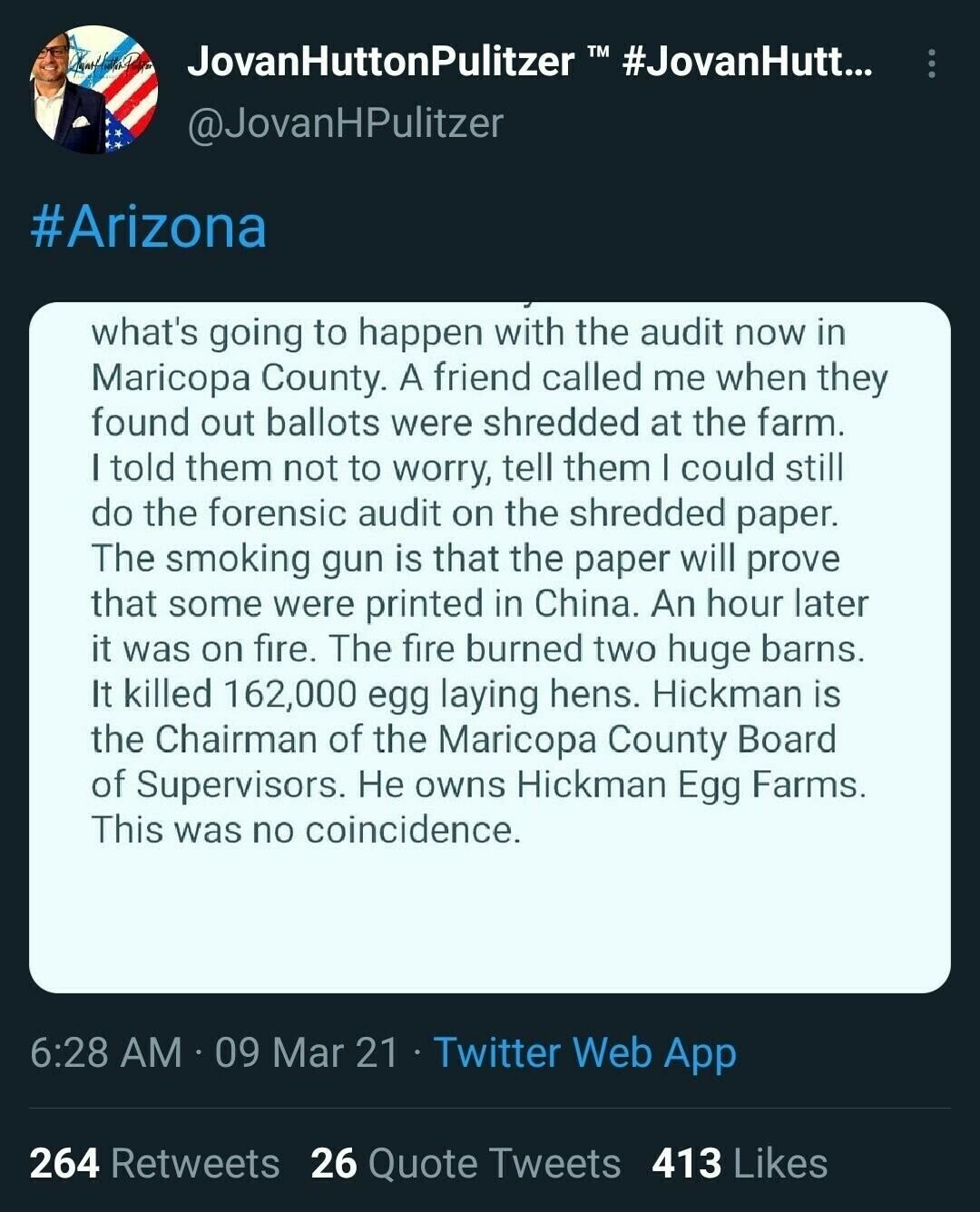
Task: Click 'Hickman Egg Farms' text in the image
Action: [690, 784]
